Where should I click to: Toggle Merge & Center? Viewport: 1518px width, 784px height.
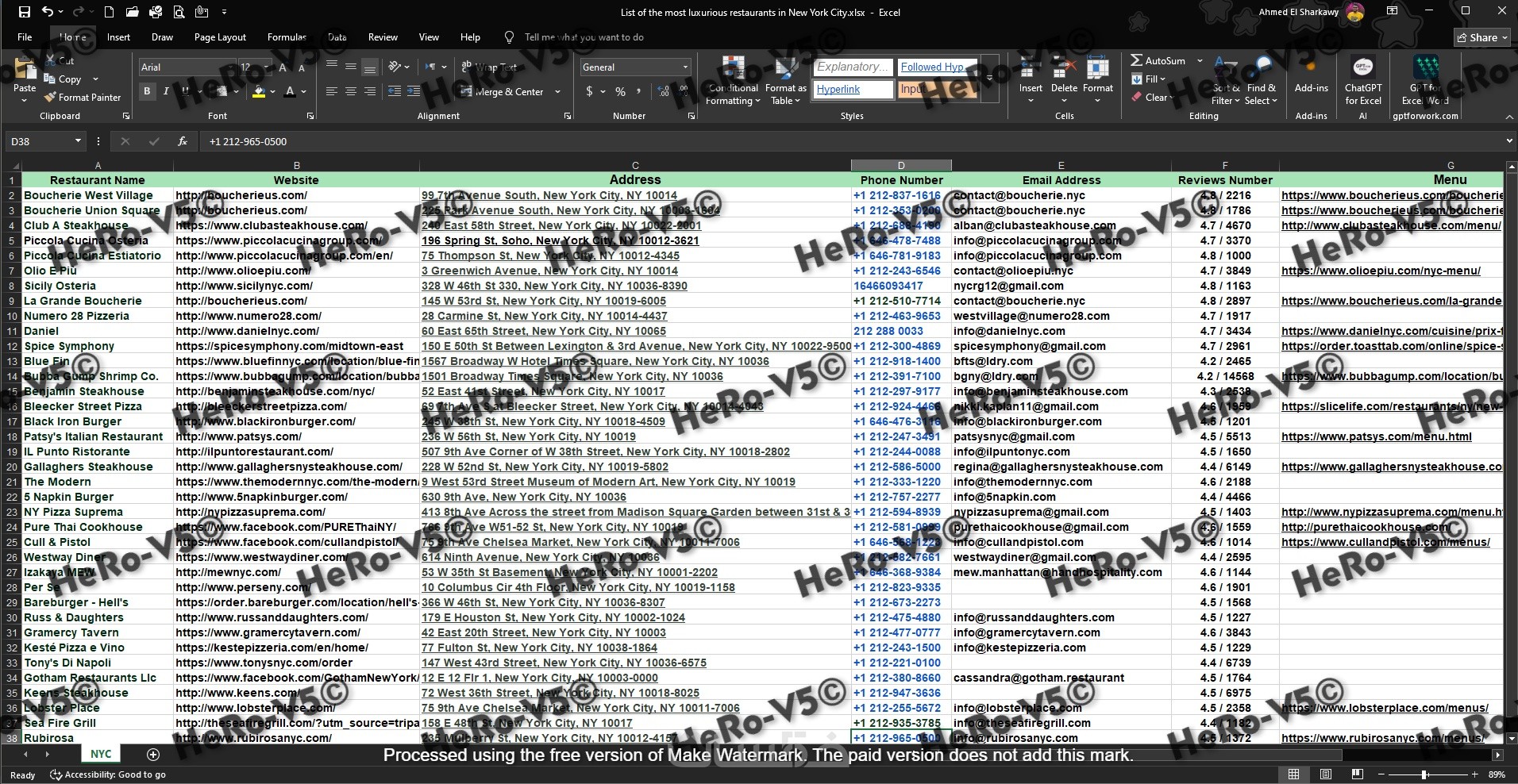503,92
